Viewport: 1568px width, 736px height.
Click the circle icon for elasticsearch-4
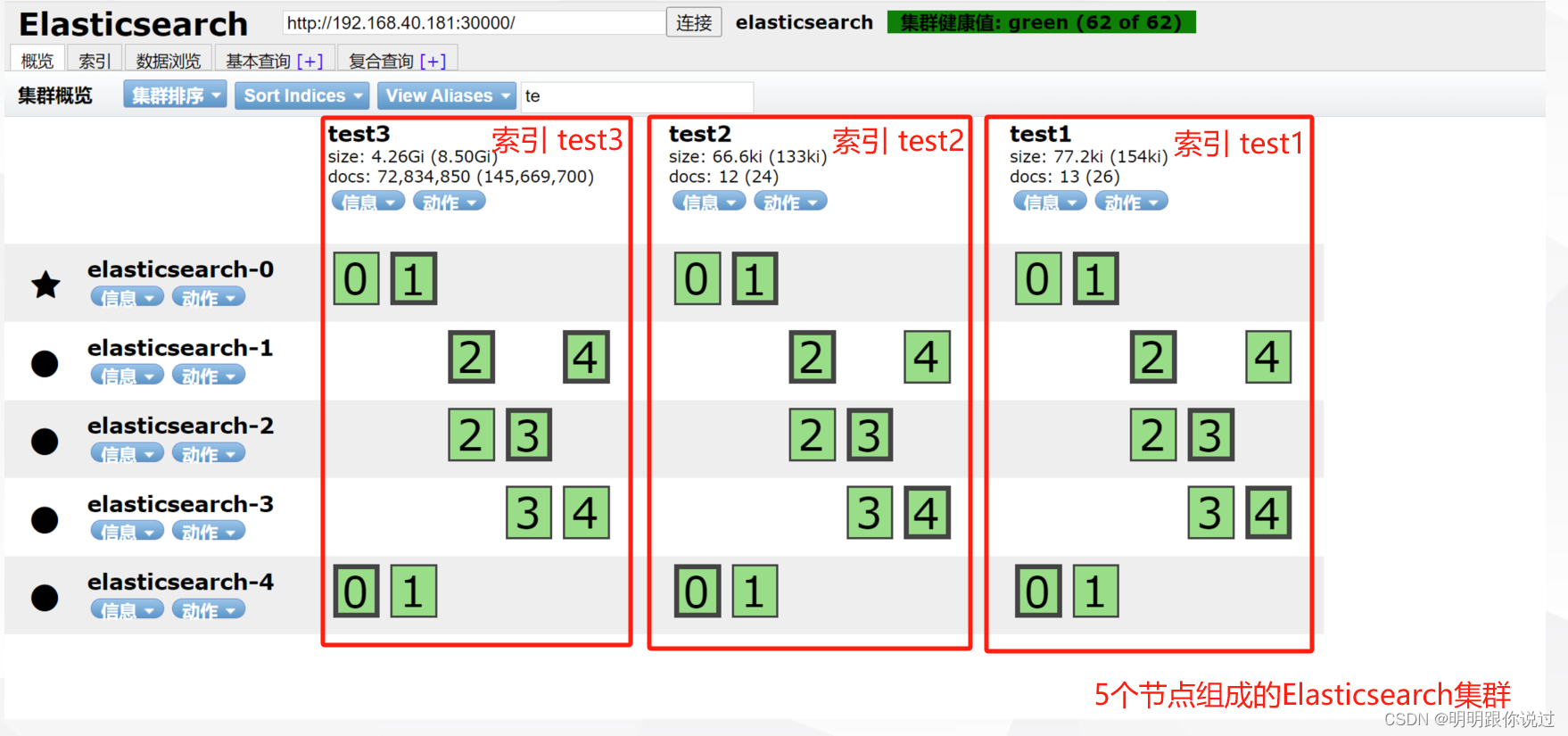coord(45,597)
